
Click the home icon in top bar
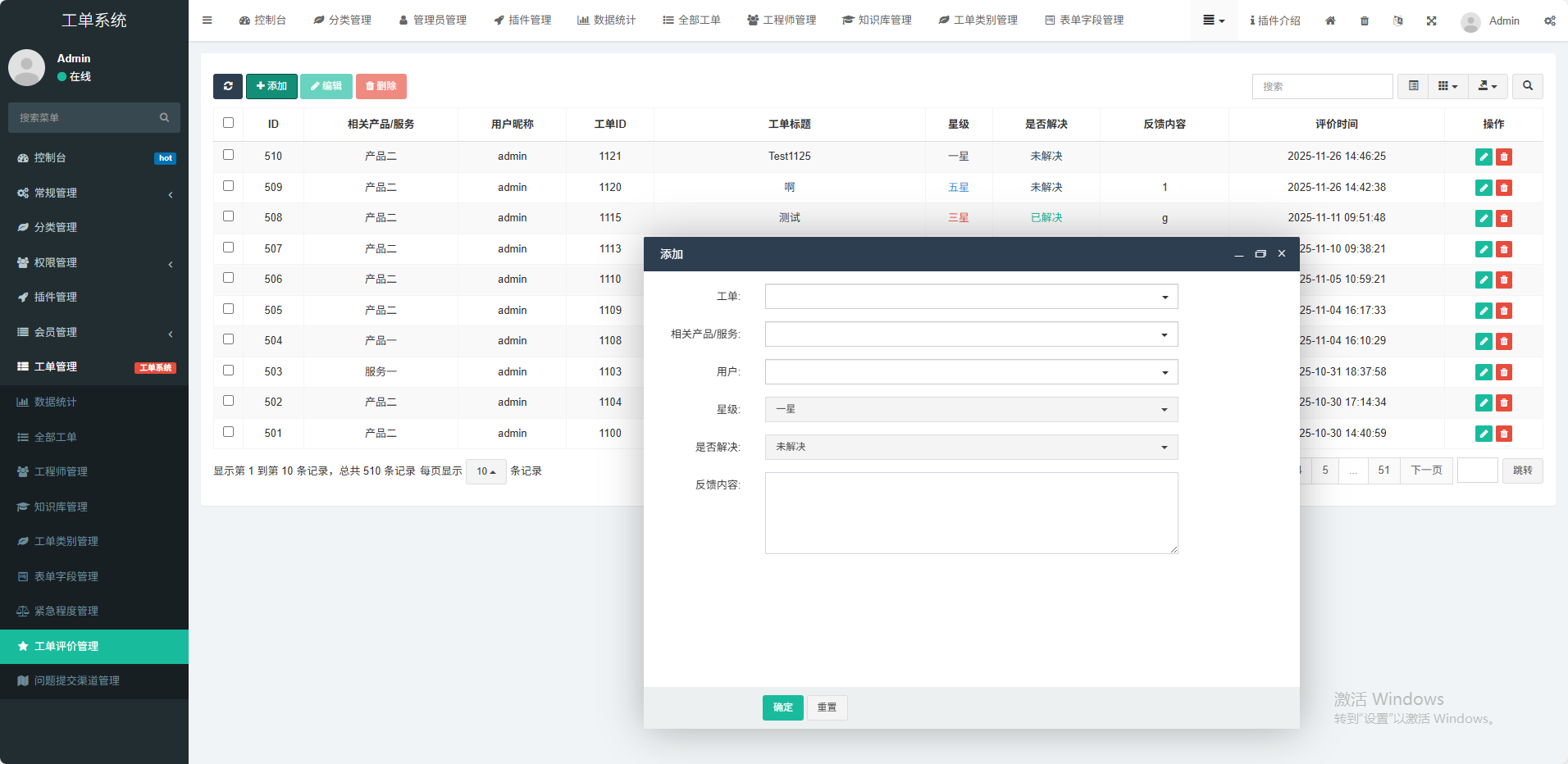pyautogui.click(x=1330, y=20)
